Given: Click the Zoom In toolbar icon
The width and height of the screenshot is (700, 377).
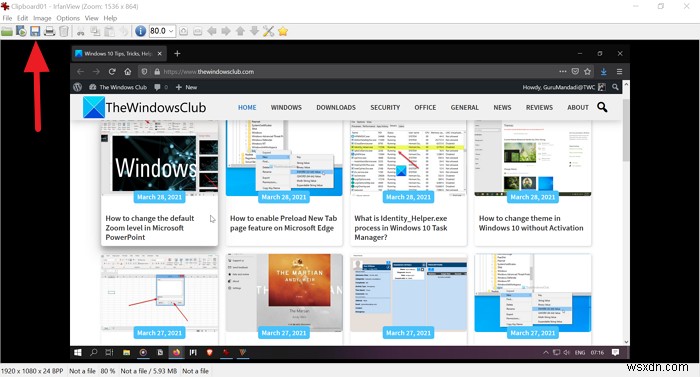Looking at the screenshot, I should (183, 31).
